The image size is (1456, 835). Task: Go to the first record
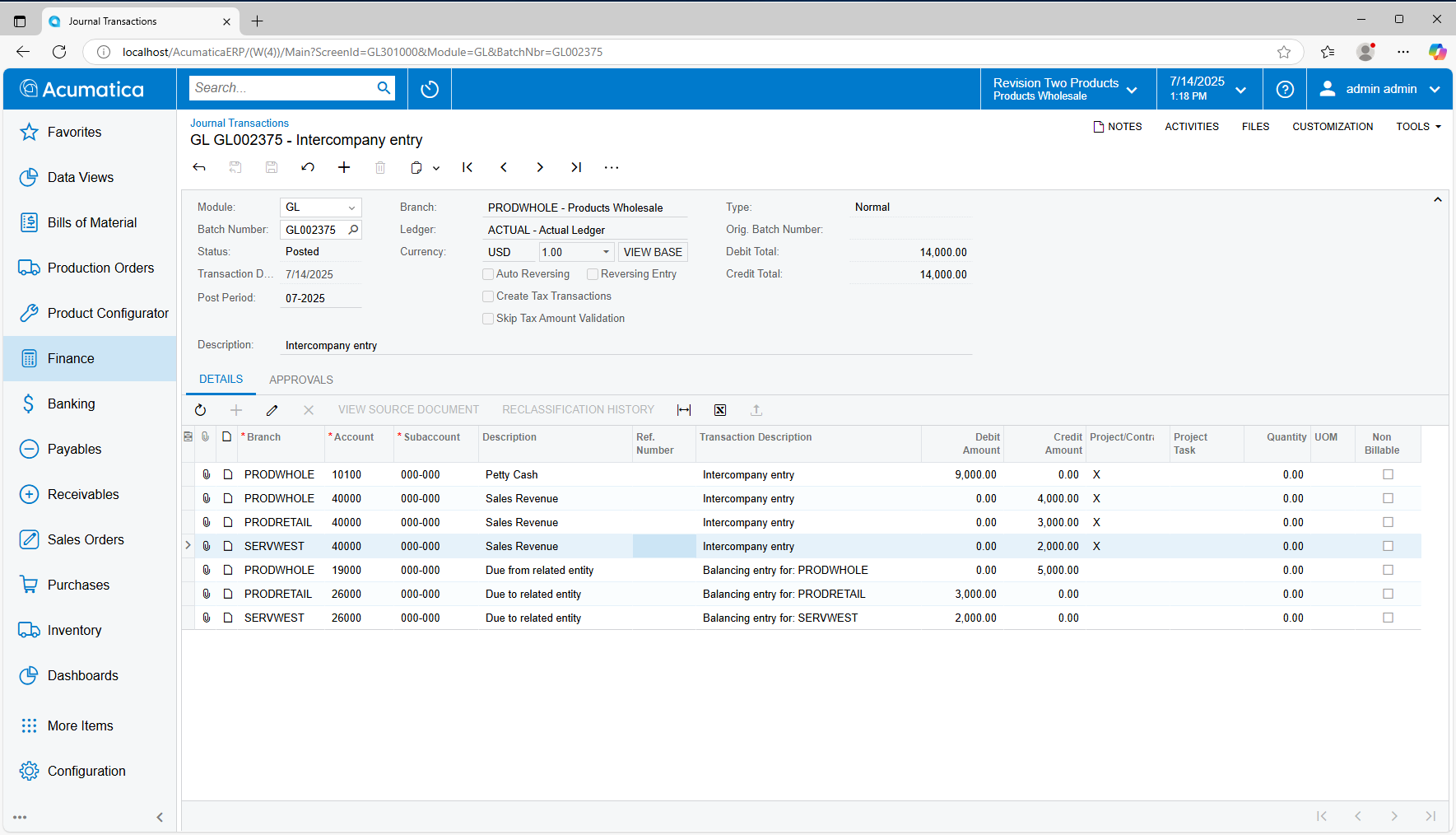pos(468,167)
